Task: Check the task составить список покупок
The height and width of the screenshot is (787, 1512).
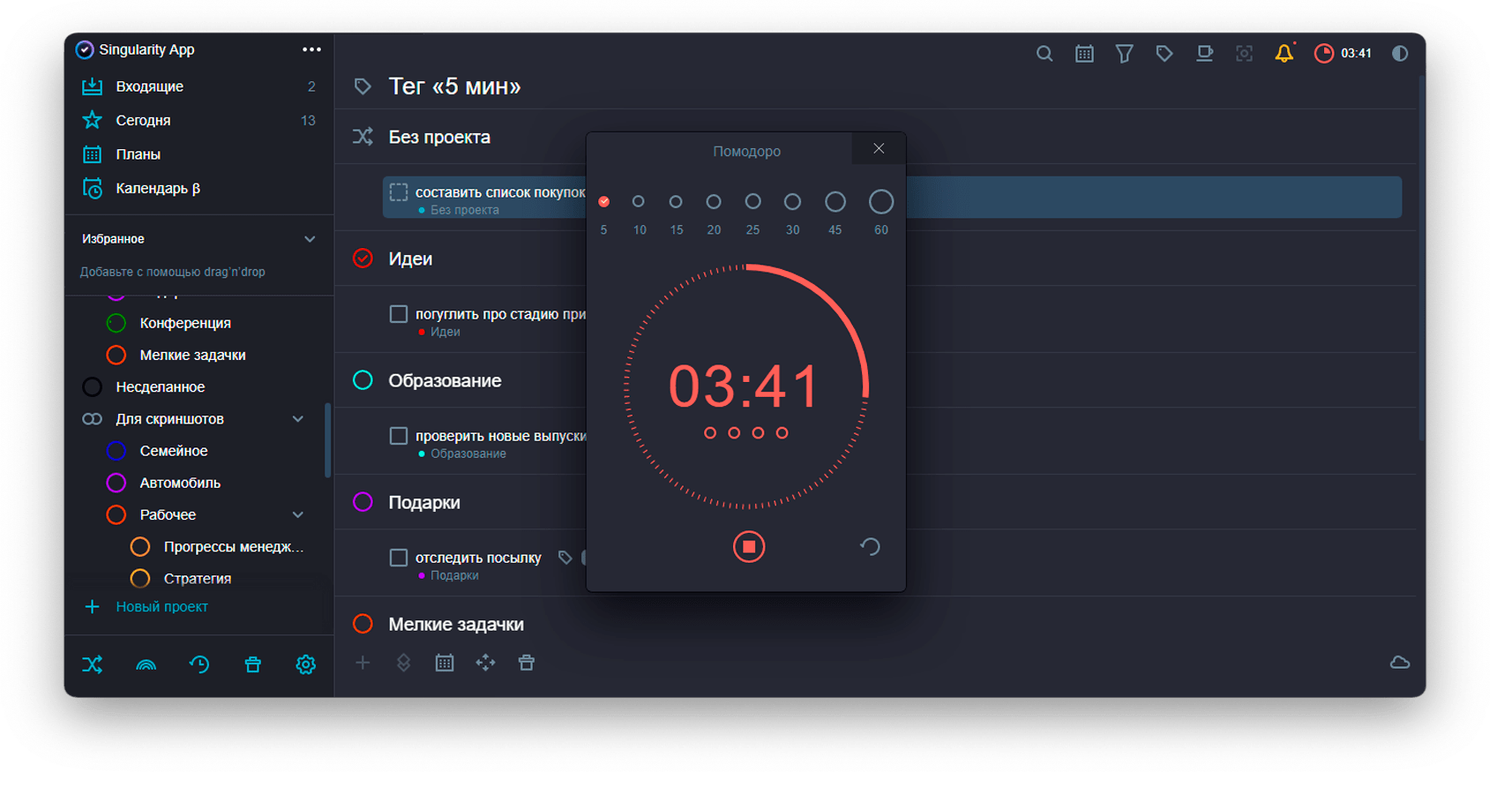Action: click(x=399, y=192)
